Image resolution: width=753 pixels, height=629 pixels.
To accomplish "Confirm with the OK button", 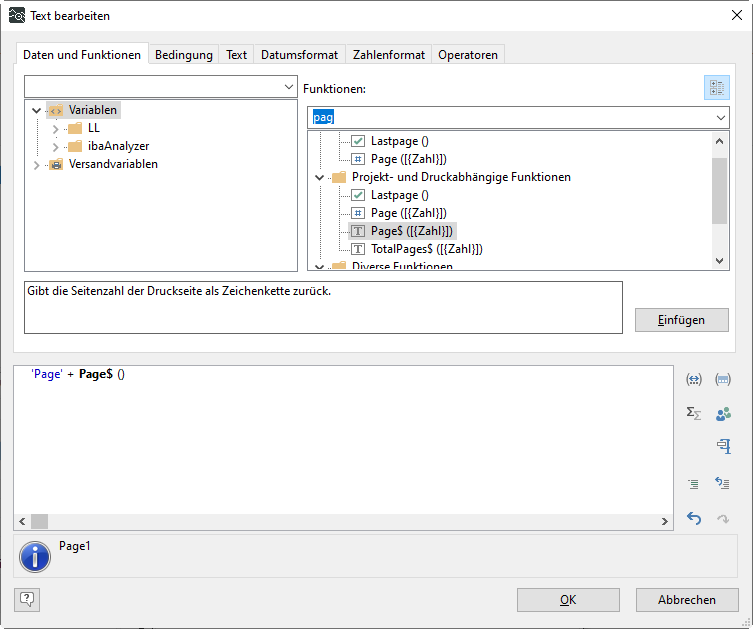I will (568, 600).
